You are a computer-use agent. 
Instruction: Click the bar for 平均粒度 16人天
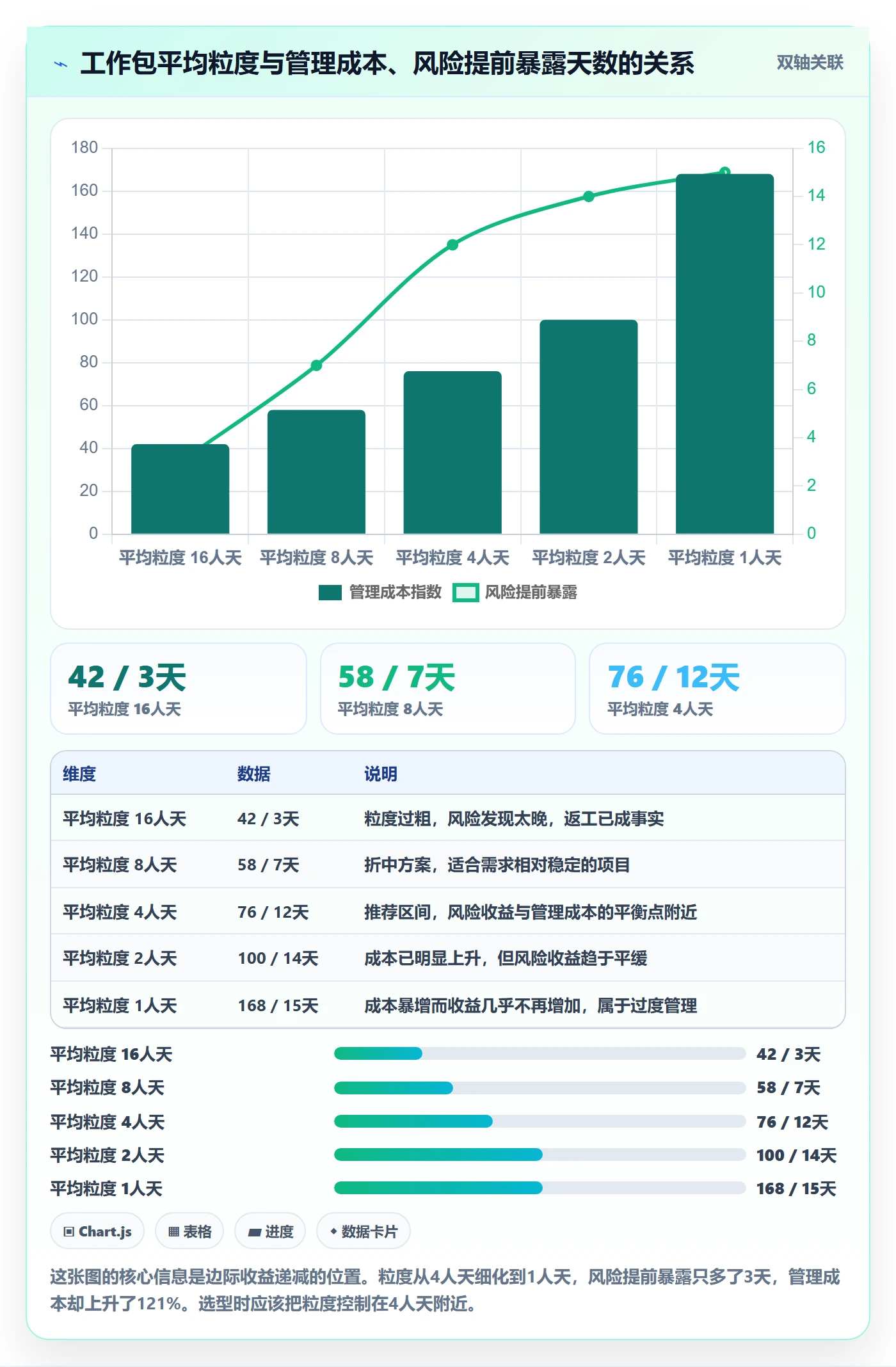(180, 489)
